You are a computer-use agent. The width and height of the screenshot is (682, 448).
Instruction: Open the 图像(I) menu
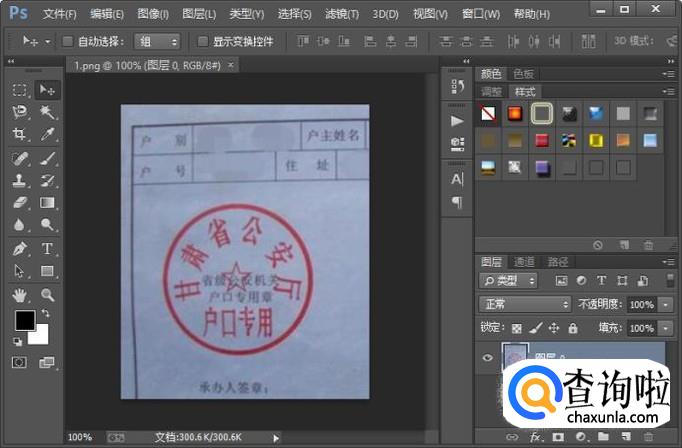(x=153, y=14)
